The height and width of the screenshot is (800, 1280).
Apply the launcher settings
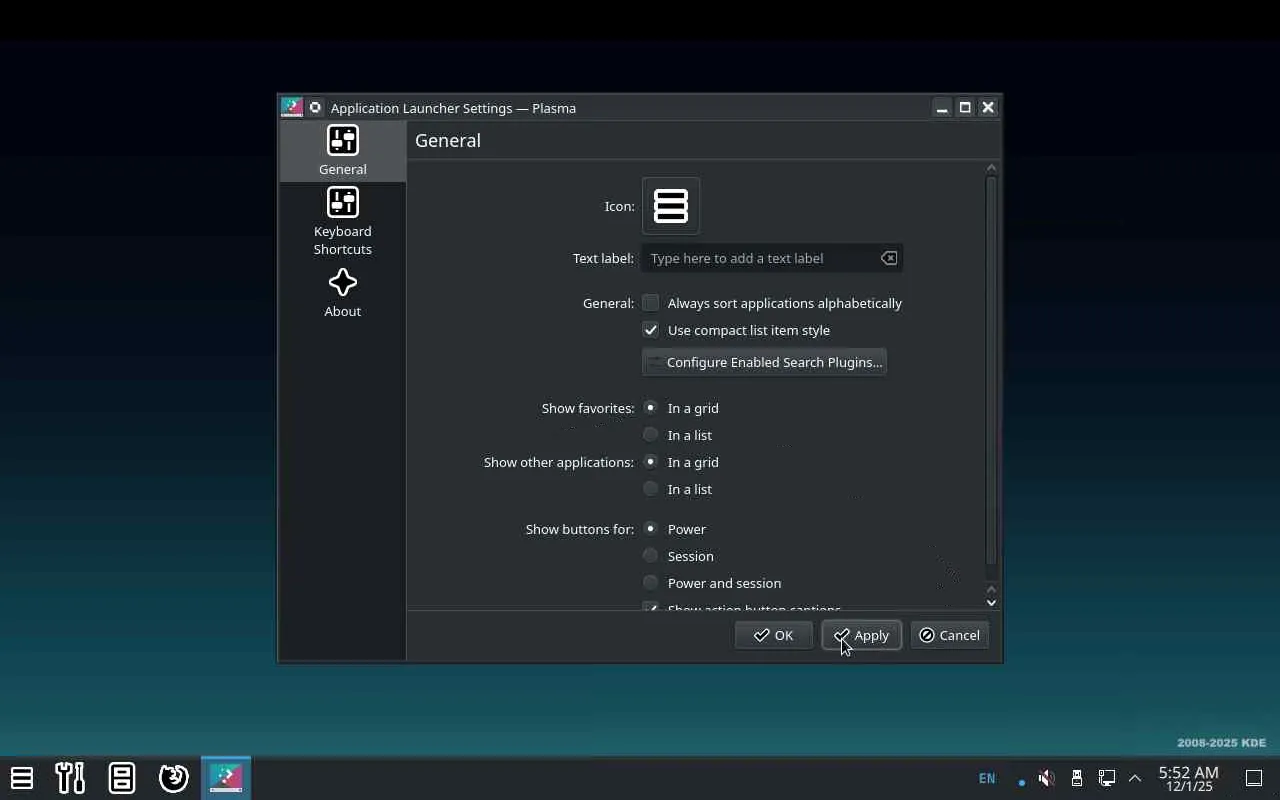(861, 635)
